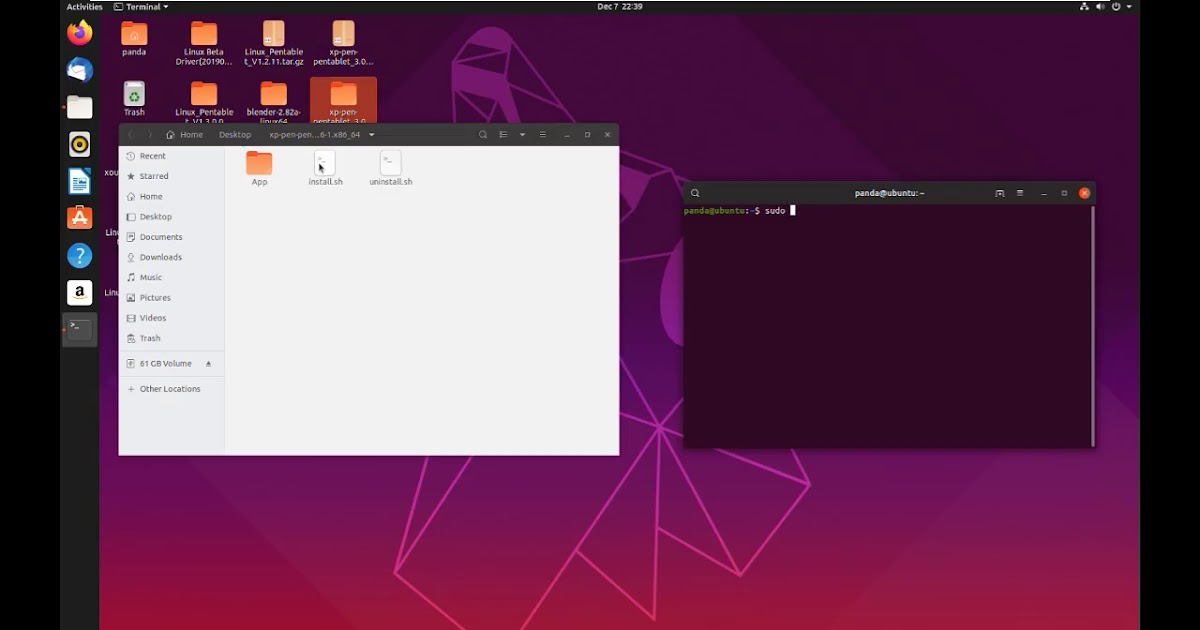Select the highlighted xp-pen-pentablet desktop folder
Screen dimensions: 1200x630
point(343,102)
